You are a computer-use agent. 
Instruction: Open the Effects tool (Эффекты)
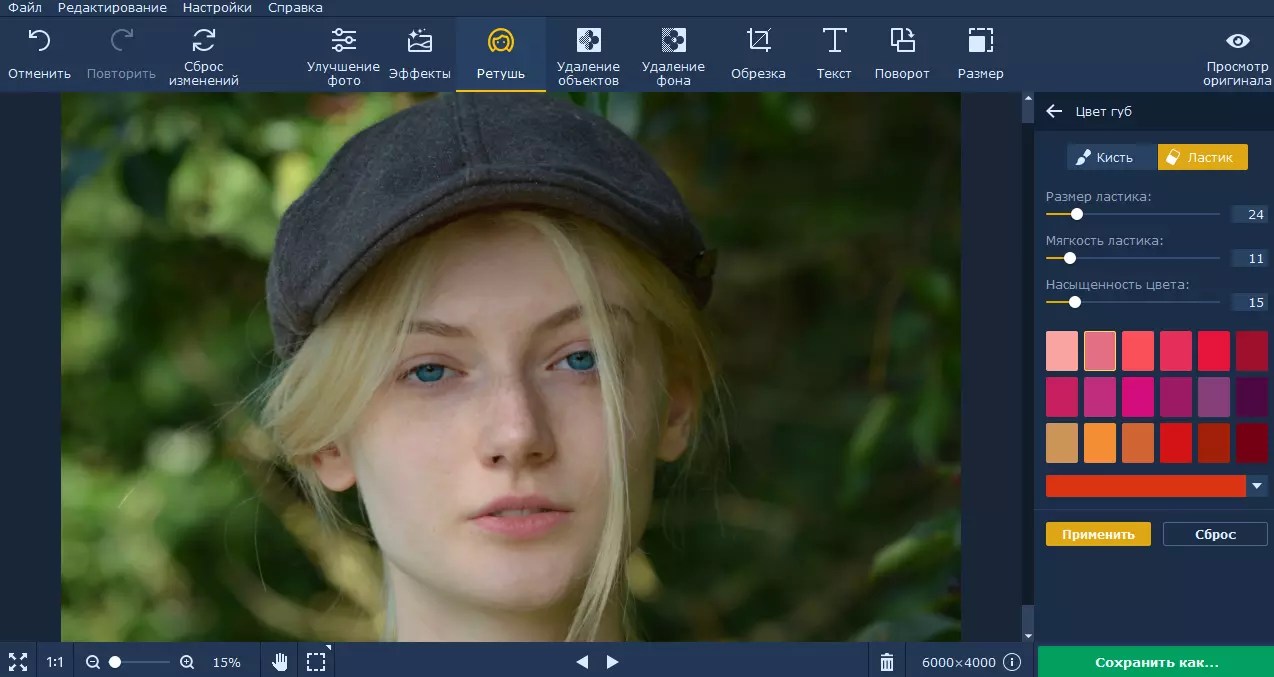tap(419, 54)
